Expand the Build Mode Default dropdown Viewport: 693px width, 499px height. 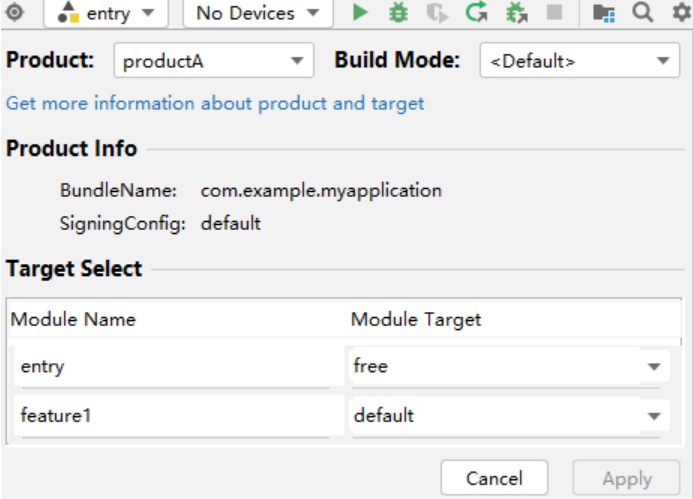click(580, 61)
